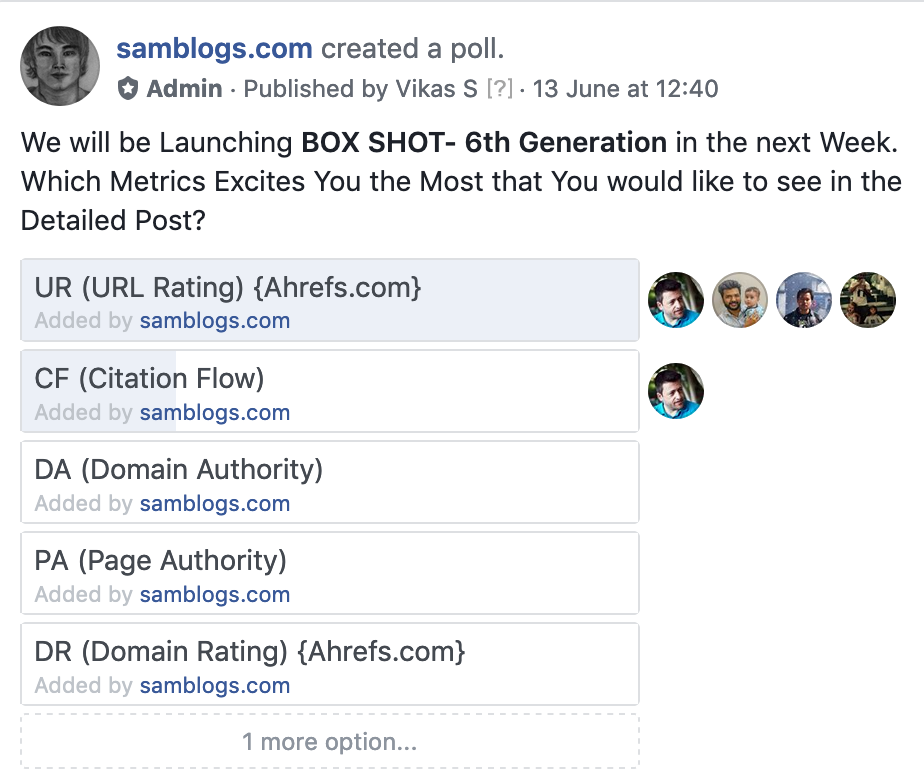Click the [?] help marker after Vikas S

499,89
